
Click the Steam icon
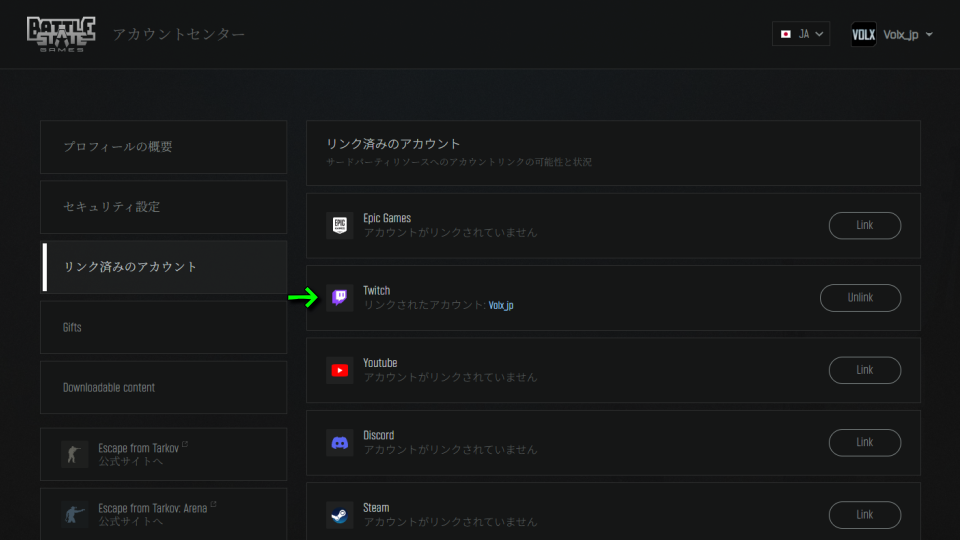click(339, 514)
